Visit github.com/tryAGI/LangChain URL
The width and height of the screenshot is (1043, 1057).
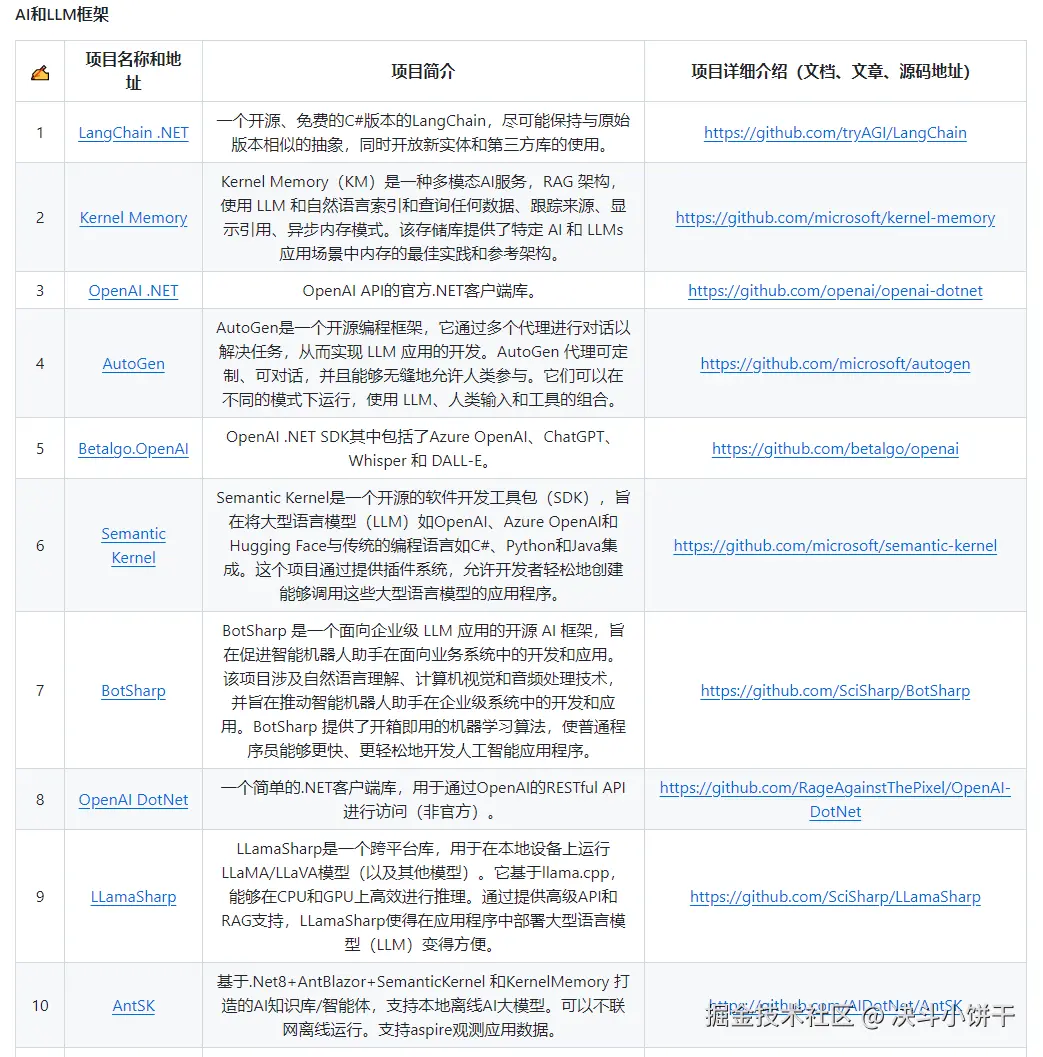835,133
